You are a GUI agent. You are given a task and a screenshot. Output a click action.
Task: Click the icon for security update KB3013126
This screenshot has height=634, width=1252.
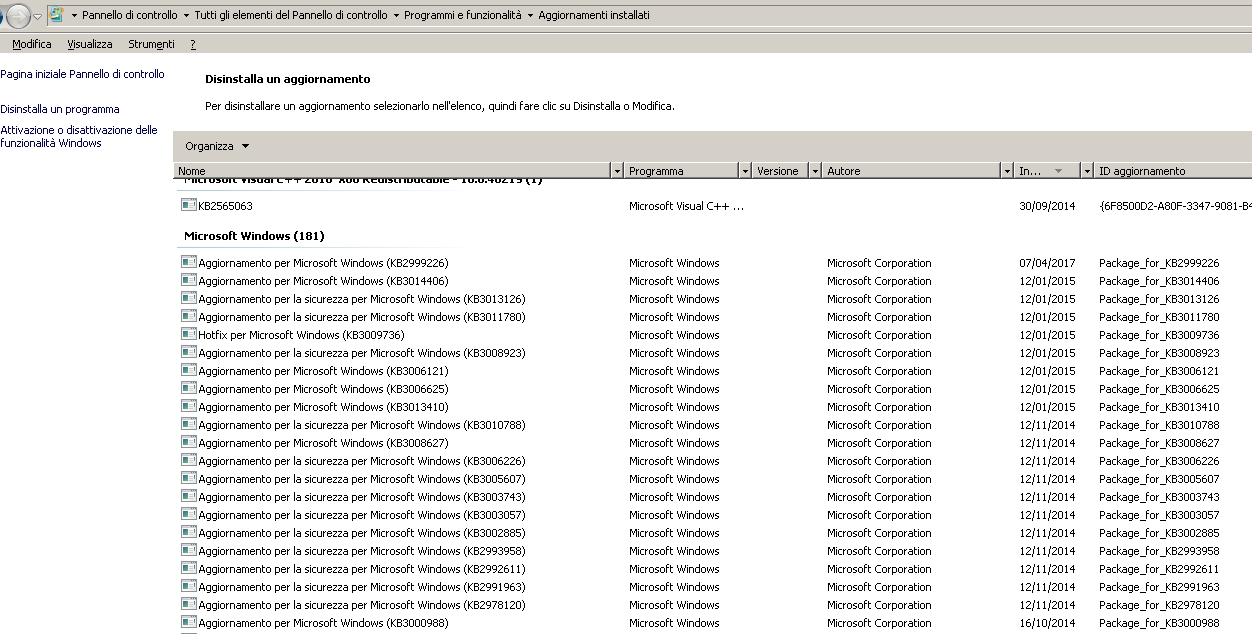point(188,297)
